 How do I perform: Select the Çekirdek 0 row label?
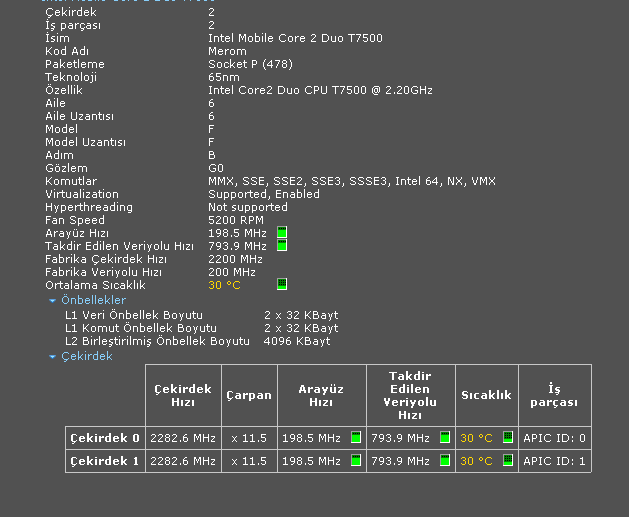105,438
